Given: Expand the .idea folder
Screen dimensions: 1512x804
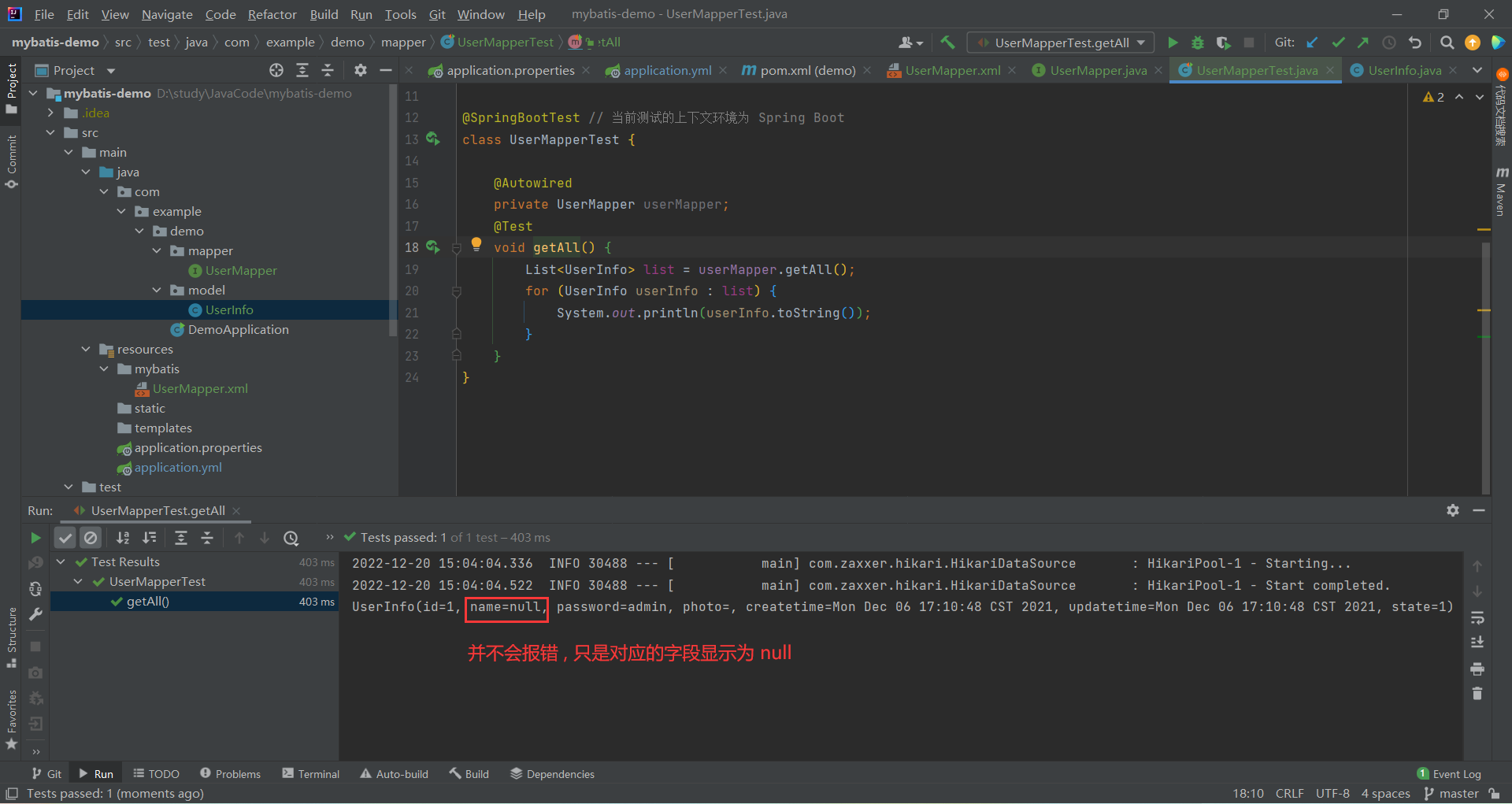Looking at the screenshot, I should pyautogui.click(x=50, y=113).
